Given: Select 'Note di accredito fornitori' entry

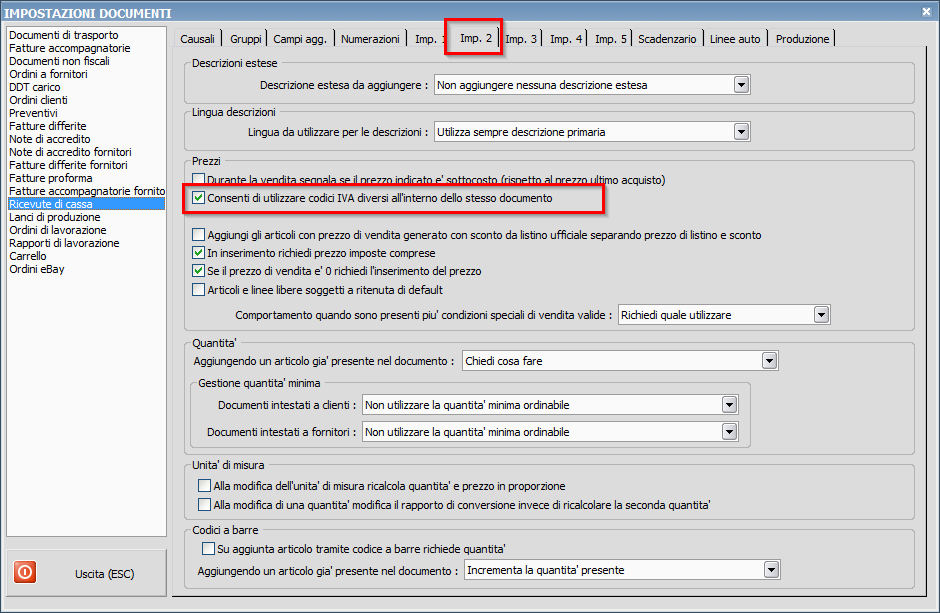Looking at the screenshot, I should pos(70,152).
